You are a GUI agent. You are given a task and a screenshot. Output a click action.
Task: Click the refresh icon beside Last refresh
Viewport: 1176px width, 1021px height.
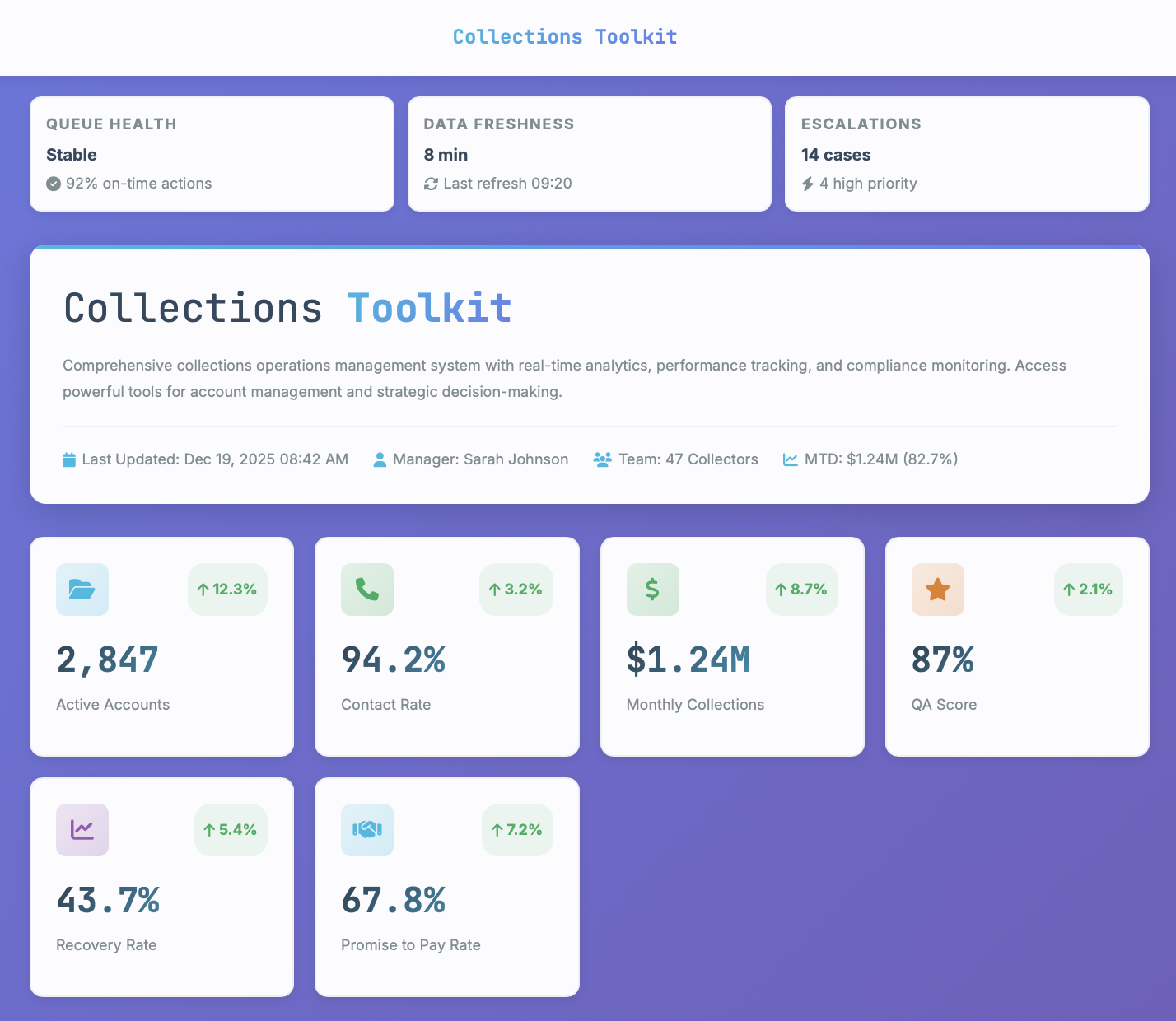(431, 184)
